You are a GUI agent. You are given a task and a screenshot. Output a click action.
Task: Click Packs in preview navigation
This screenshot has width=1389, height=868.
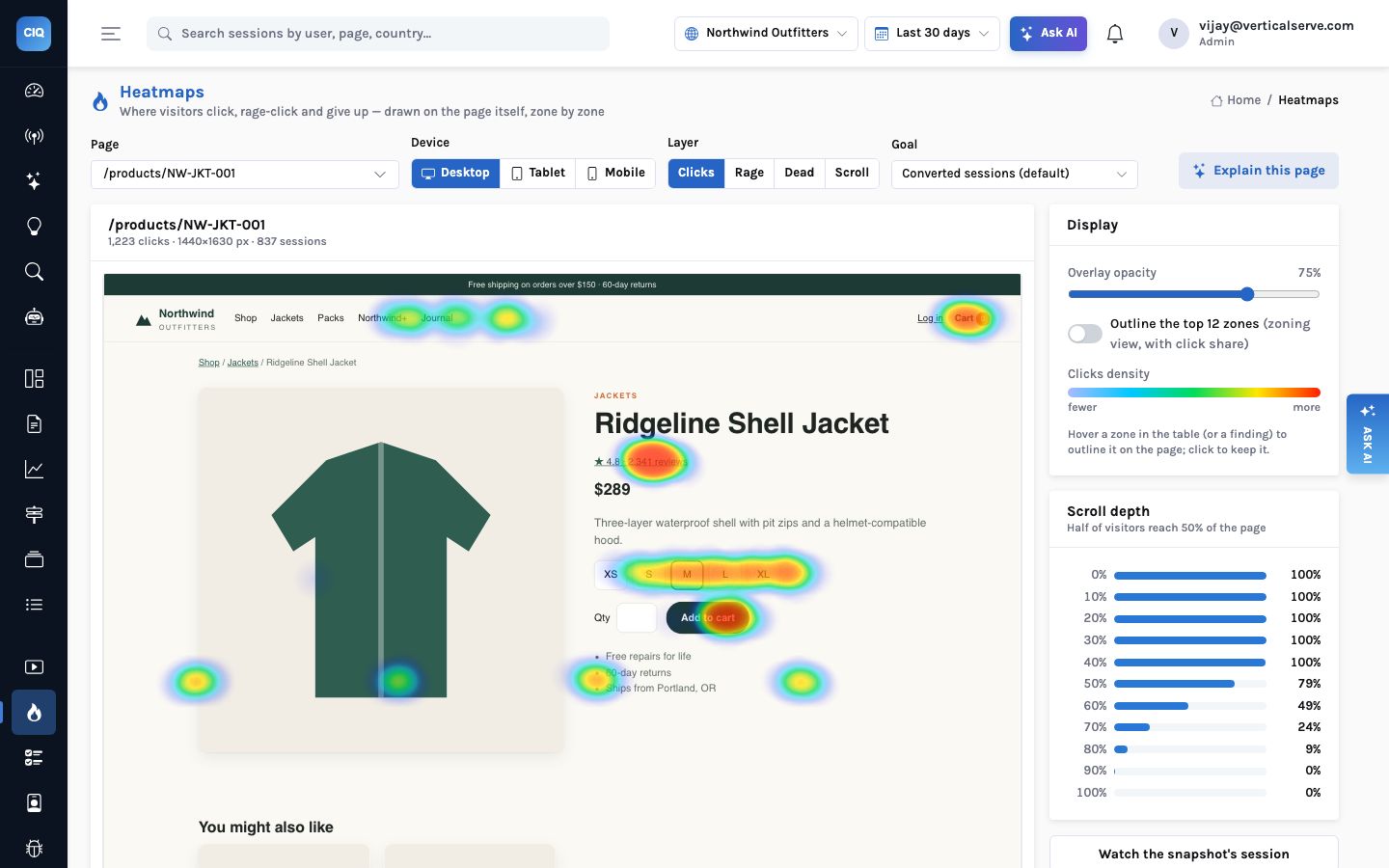pyautogui.click(x=331, y=318)
